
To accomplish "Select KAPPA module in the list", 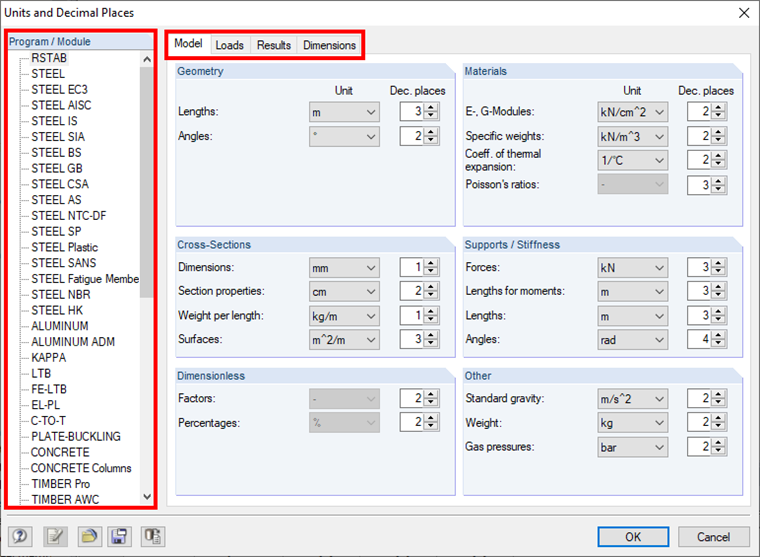I will click(48, 358).
